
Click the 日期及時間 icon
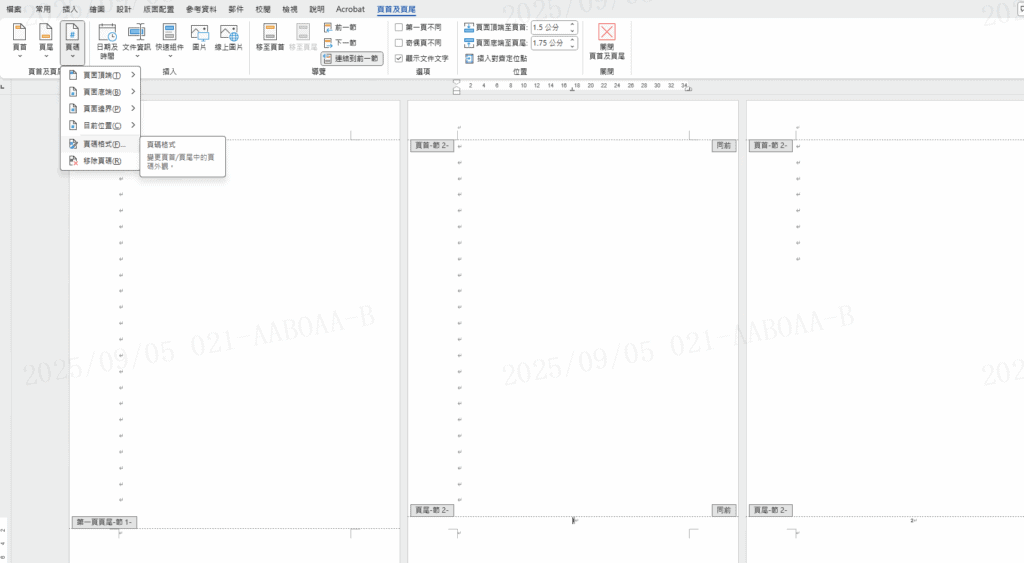[107, 35]
